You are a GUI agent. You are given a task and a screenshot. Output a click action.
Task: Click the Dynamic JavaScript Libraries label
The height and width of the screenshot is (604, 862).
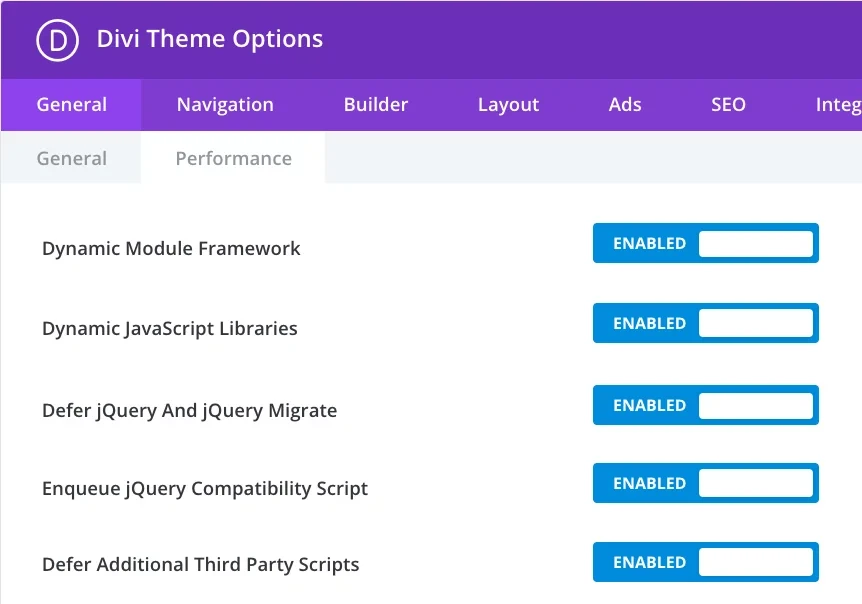coord(169,329)
